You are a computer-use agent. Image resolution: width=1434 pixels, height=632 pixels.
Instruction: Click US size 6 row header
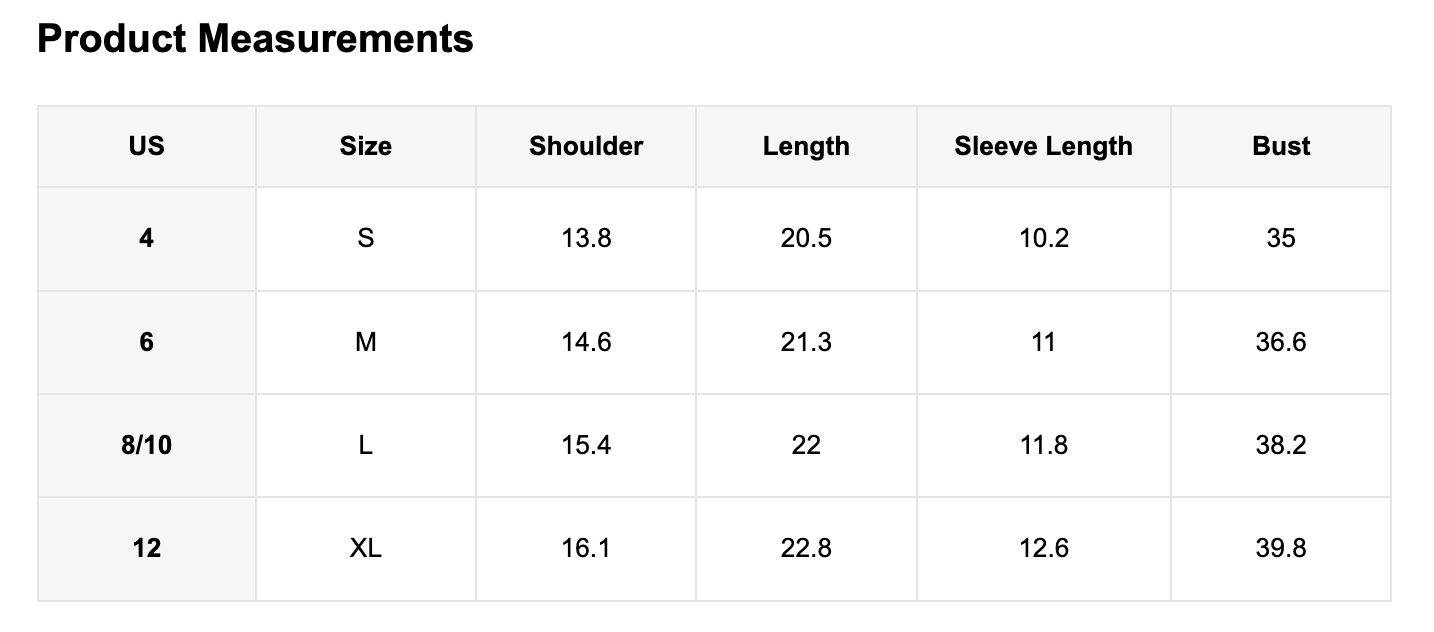click(x=146, y=342)
